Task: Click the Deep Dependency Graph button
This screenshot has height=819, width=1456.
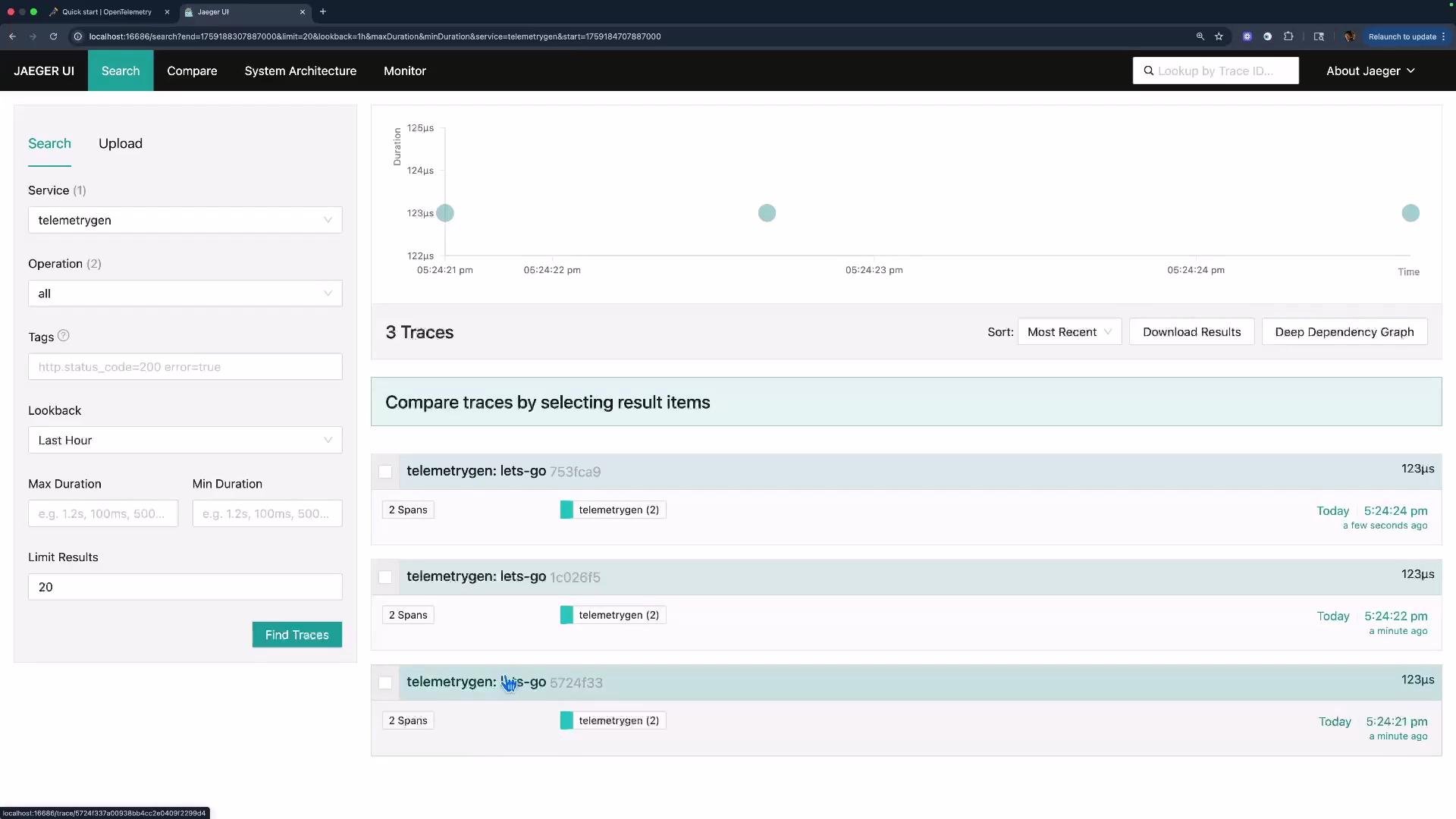Action: tap(1344, 332)
